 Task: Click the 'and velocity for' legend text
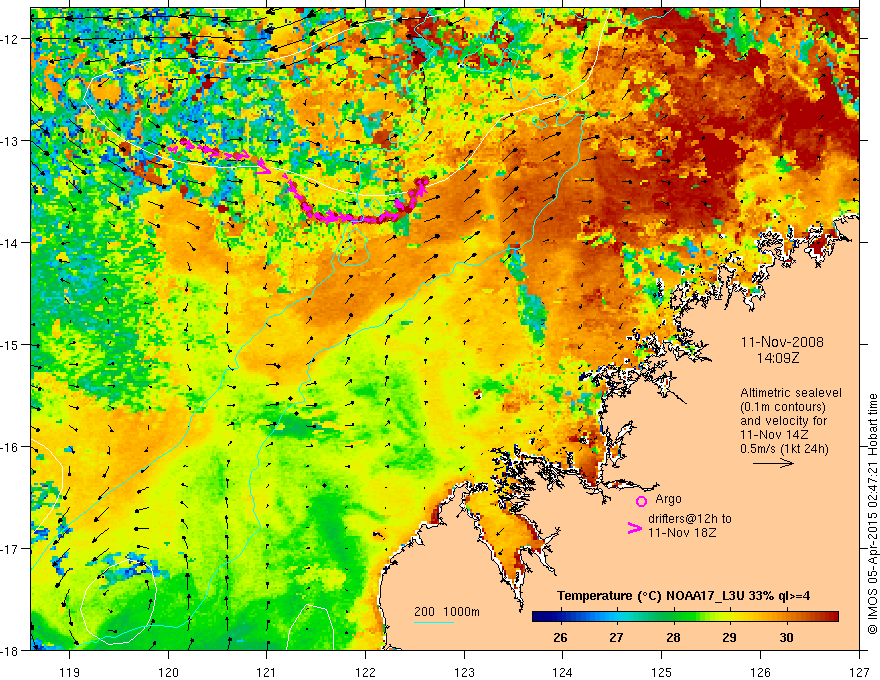click(x=783, y=421)
